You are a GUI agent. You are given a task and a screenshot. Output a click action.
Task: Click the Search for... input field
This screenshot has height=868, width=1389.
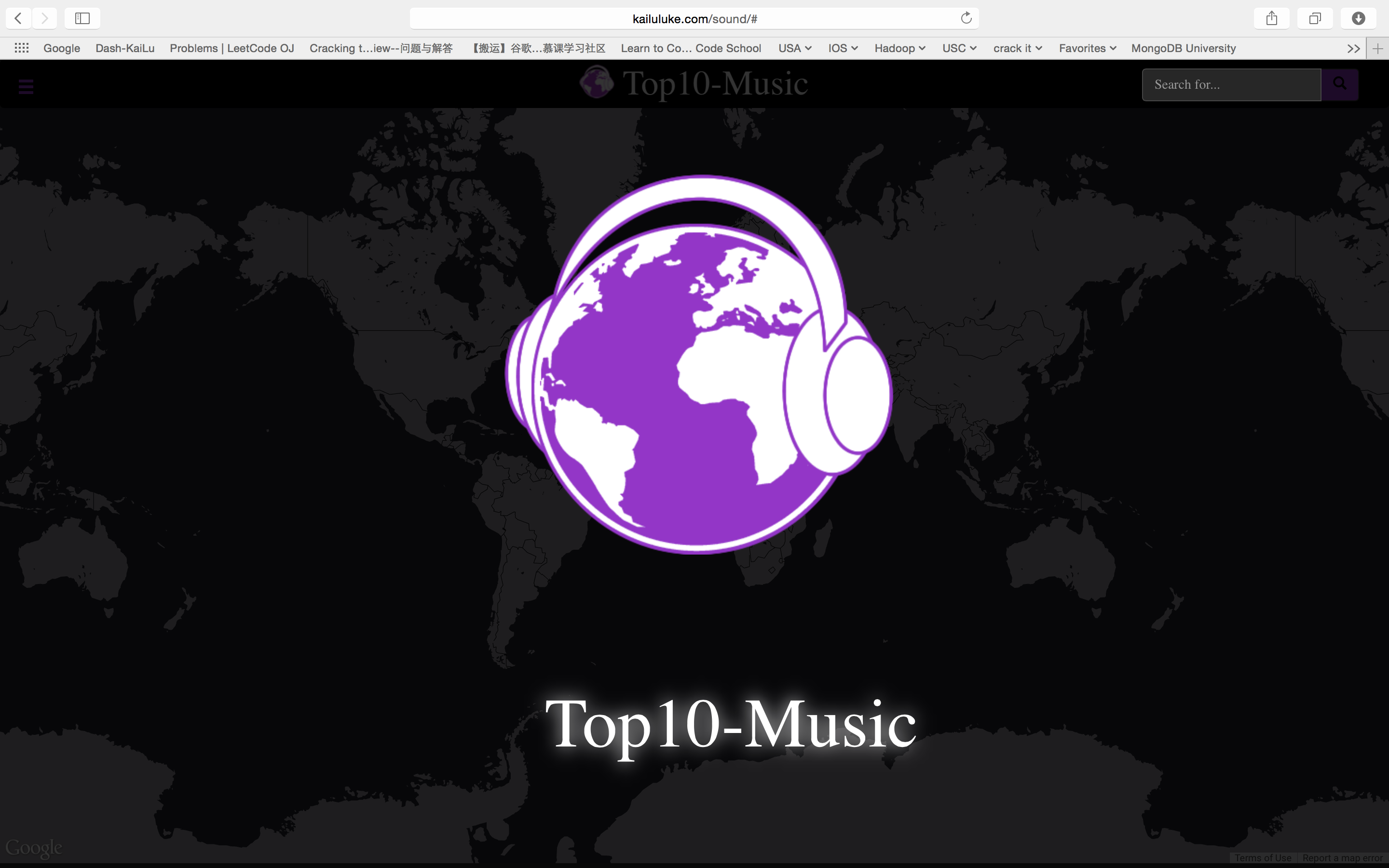(x=1231, y=84)
